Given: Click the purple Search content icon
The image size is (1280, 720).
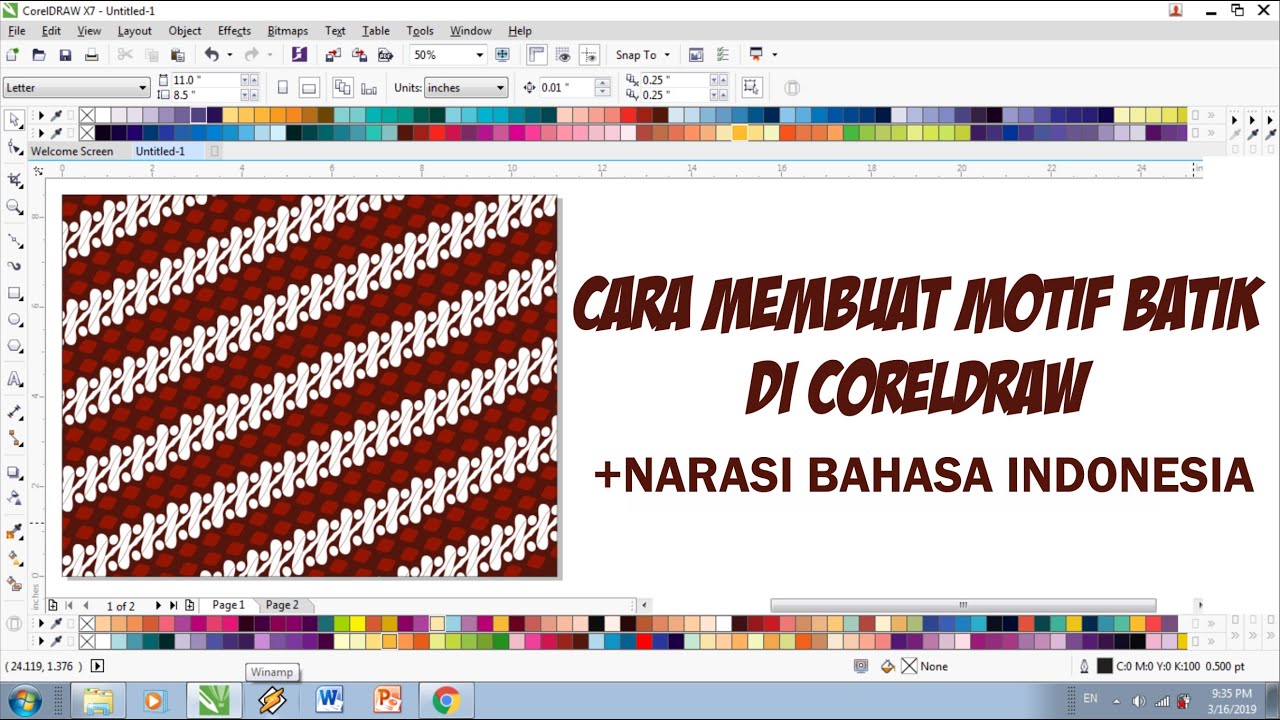Looking at the screenshot, I should pyautogui.click(x=298, y=55).
